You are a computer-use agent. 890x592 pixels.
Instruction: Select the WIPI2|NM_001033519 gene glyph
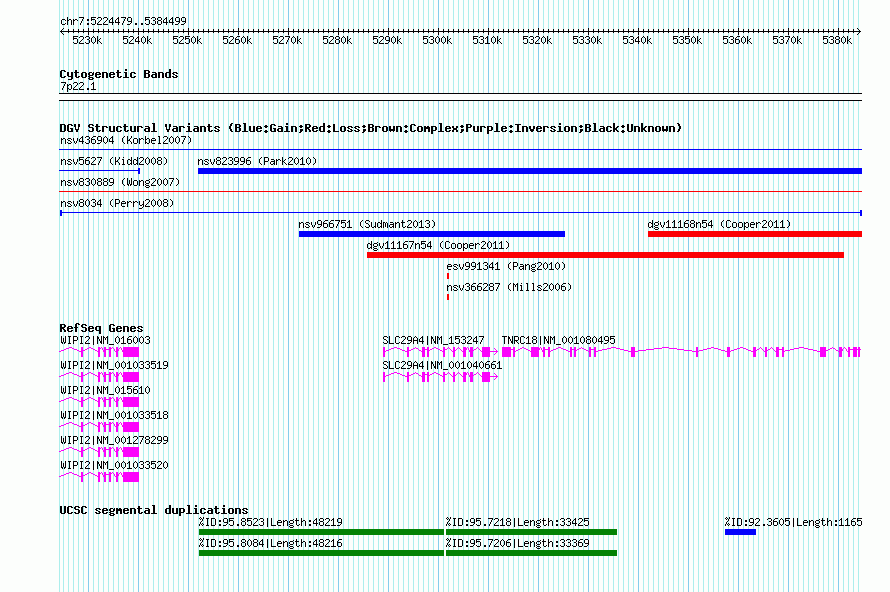click(99, 377)
